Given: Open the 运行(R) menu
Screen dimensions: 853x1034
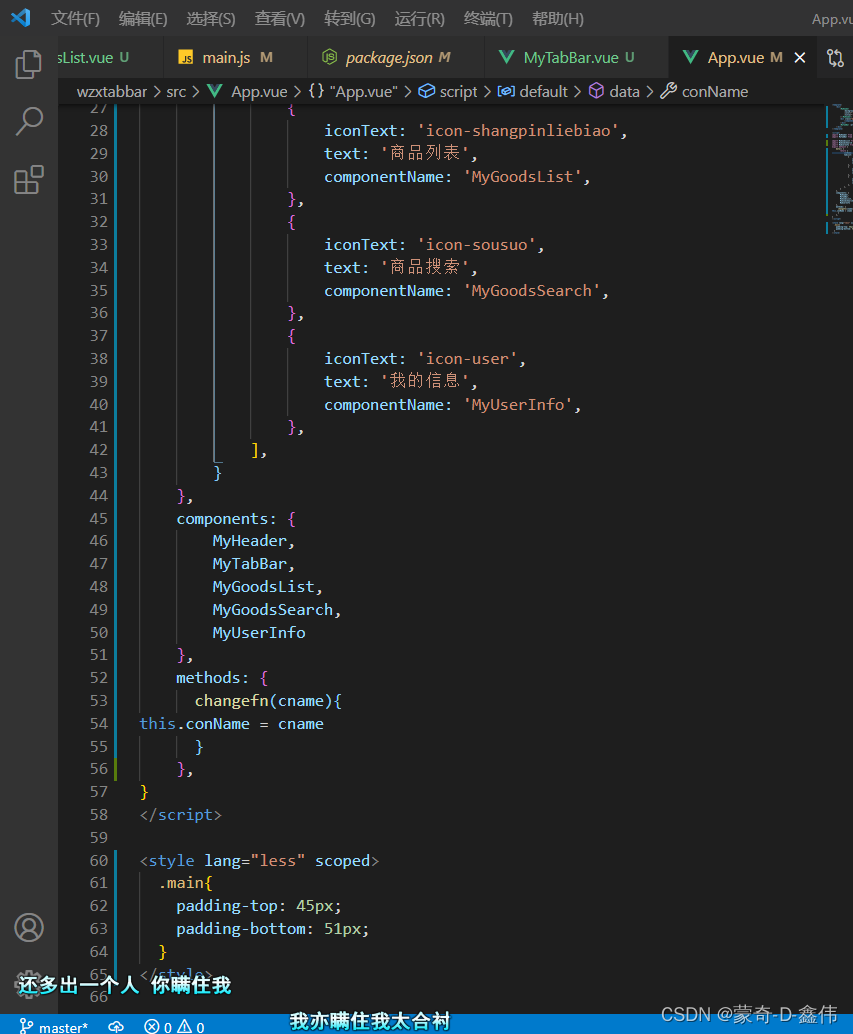Looking at the screenshot, I should click(419, 18).
